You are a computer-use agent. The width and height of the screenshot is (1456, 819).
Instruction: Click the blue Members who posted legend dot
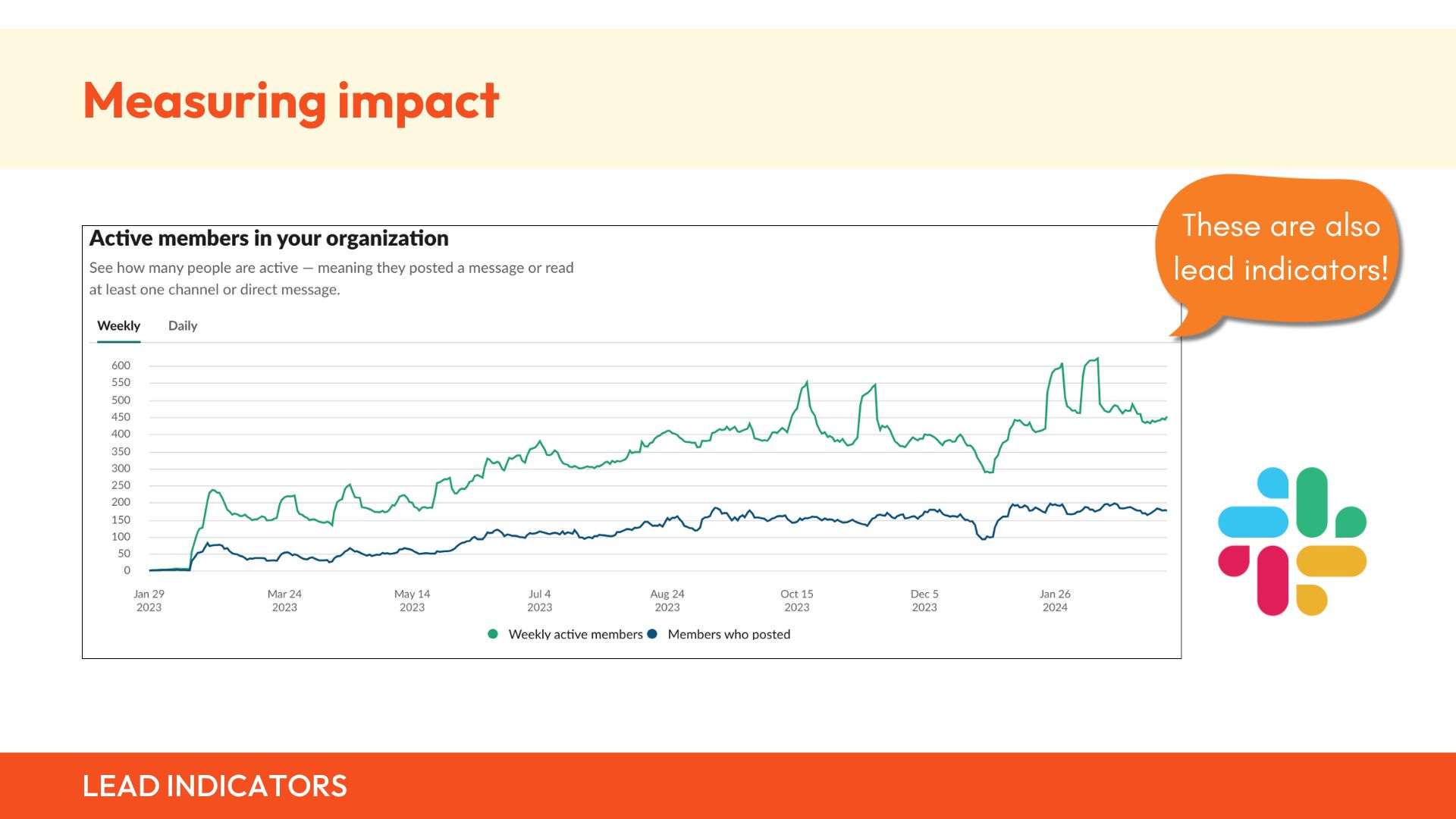(x=652, y=634)
